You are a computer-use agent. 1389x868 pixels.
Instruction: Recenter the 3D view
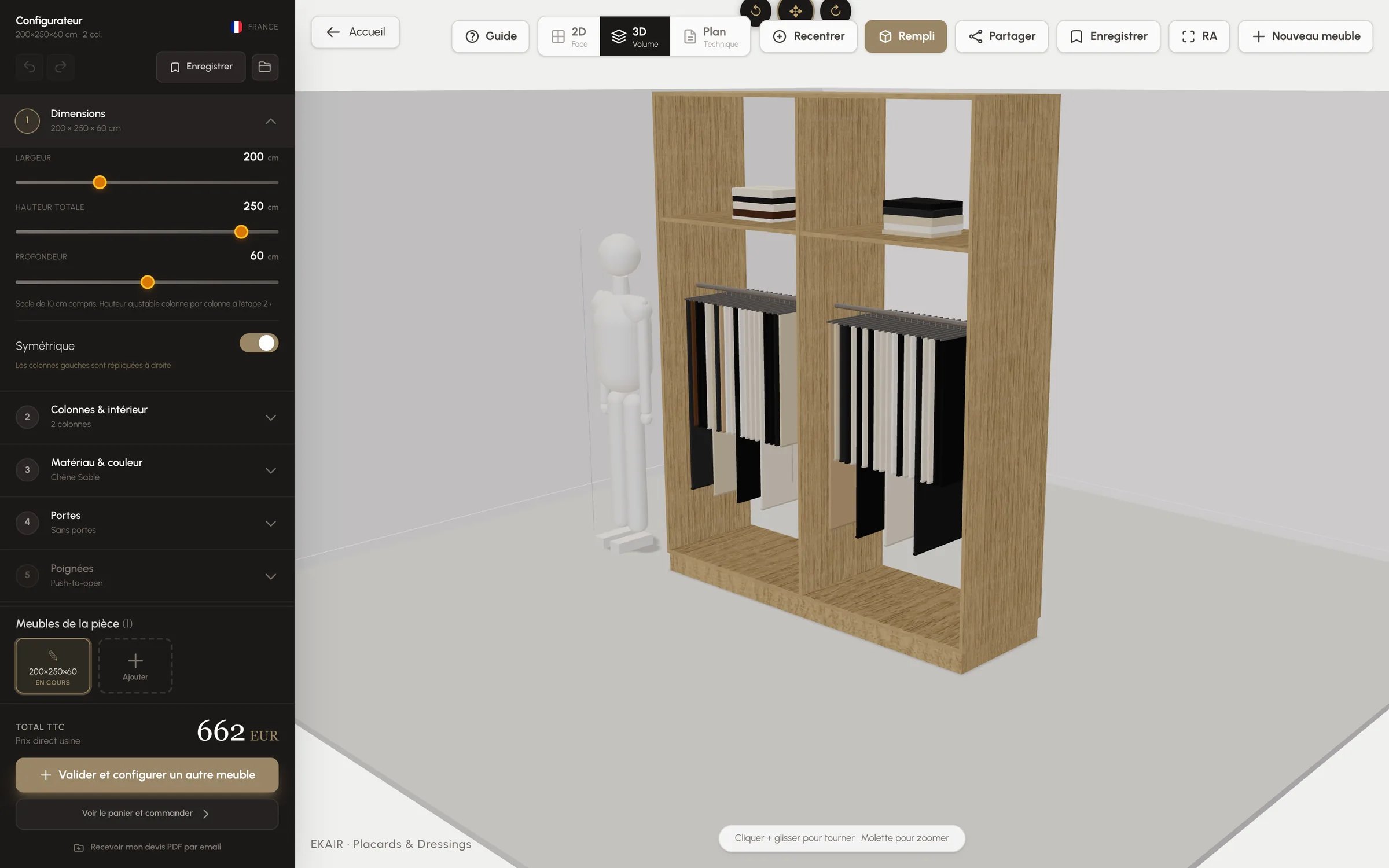[x=809, y=36]
